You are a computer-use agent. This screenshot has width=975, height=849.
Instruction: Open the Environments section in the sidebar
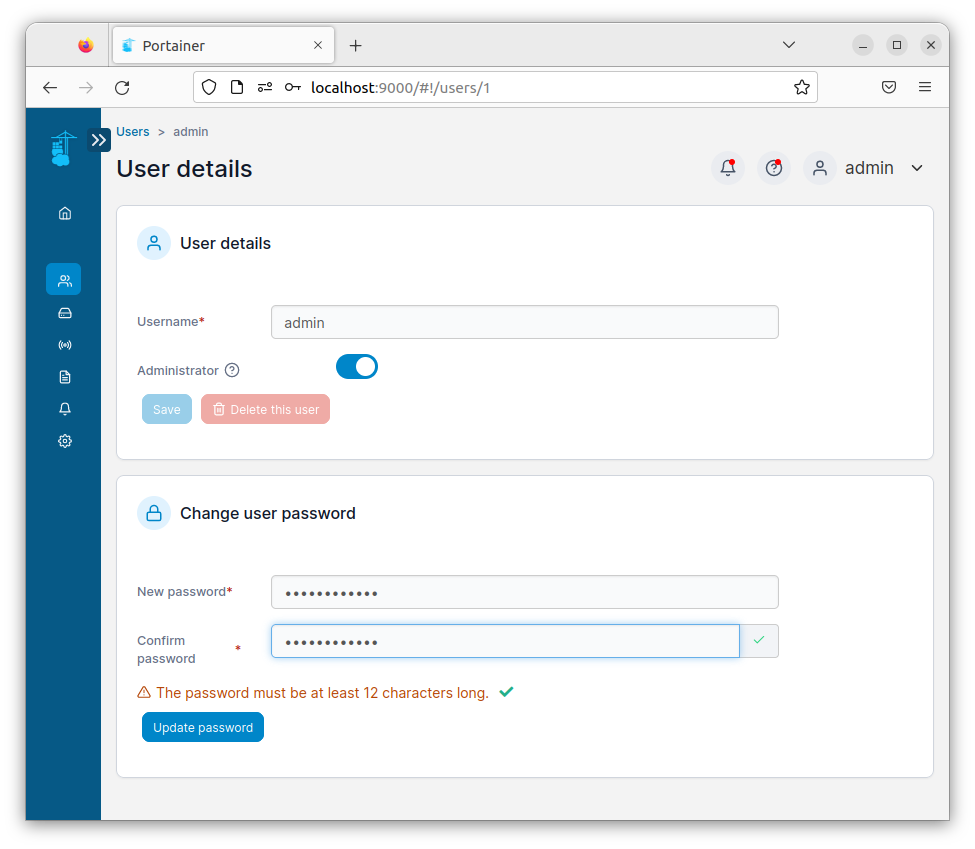click(x=64, y=313)
